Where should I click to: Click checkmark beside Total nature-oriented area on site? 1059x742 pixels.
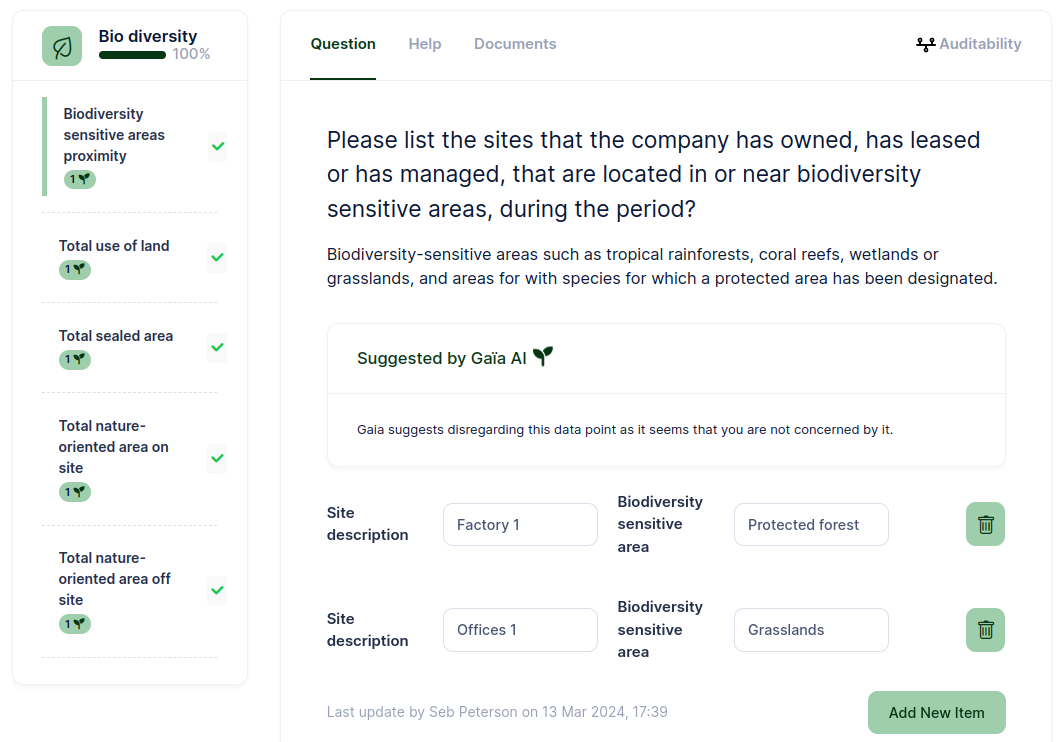click(x=217, y=458)
